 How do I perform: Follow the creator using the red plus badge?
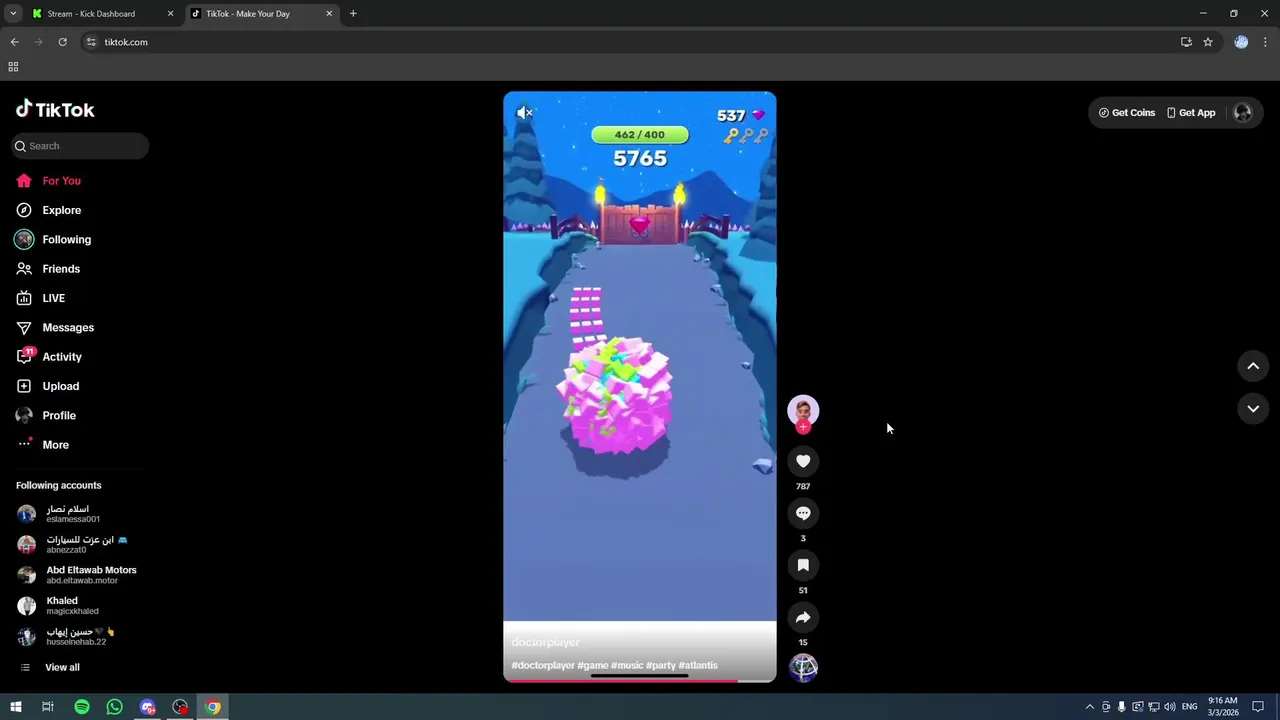(x=803, y=427)
